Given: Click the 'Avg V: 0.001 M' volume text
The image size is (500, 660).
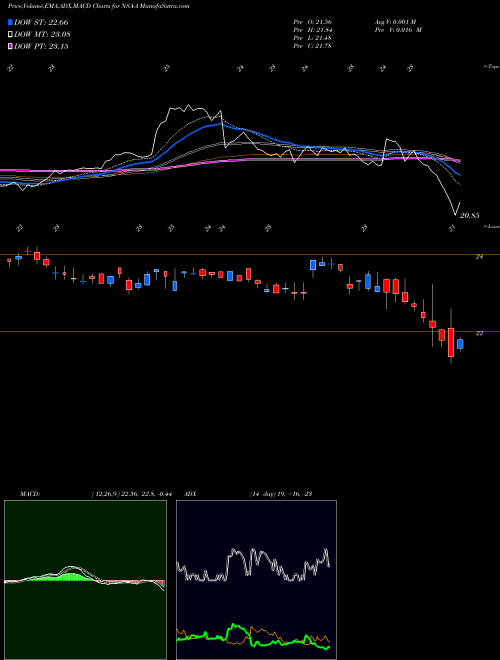Looking at the screenshot, I should tap(395, 21).
